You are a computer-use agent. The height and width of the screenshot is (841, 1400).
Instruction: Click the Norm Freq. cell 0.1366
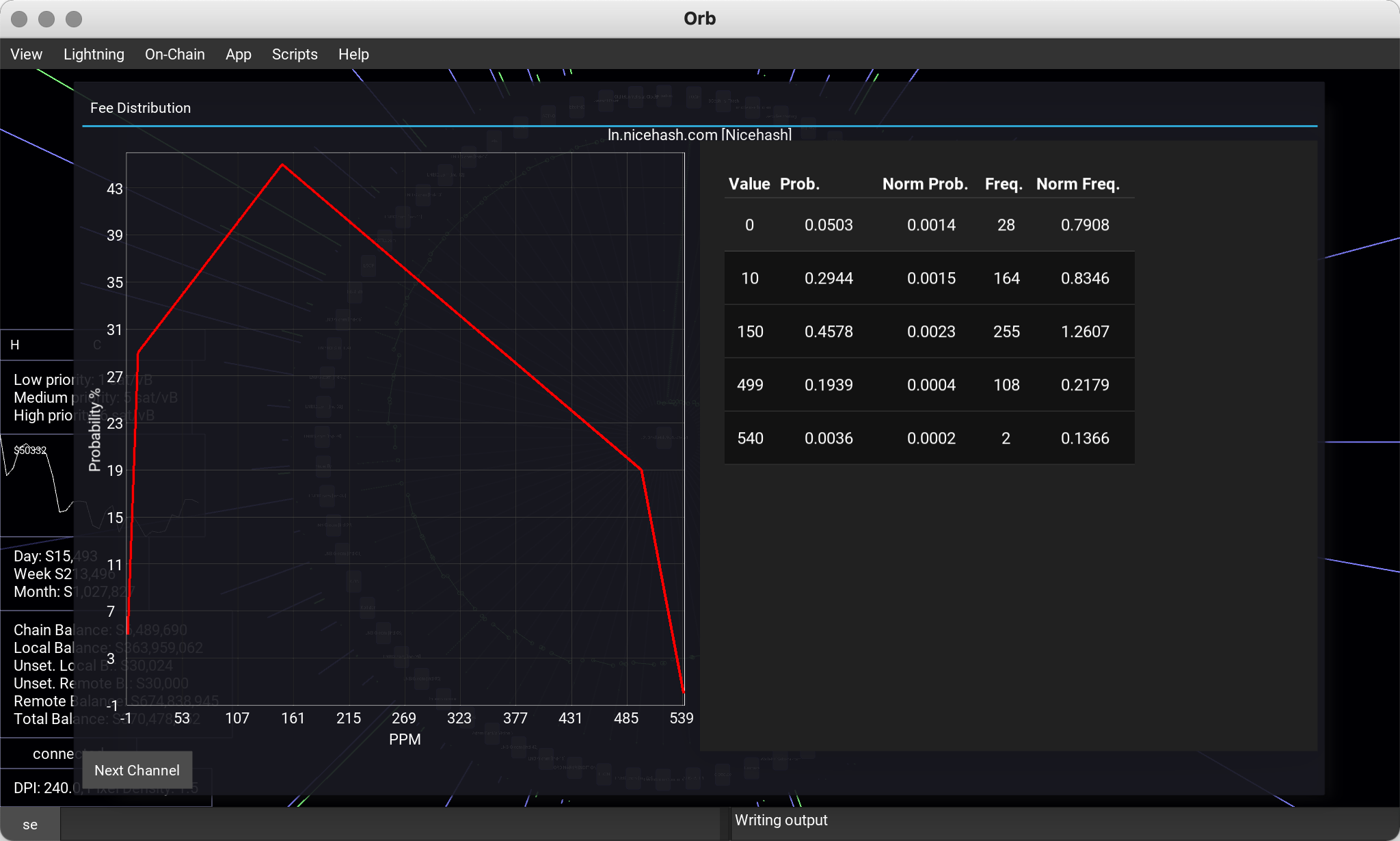(1085, 438)
